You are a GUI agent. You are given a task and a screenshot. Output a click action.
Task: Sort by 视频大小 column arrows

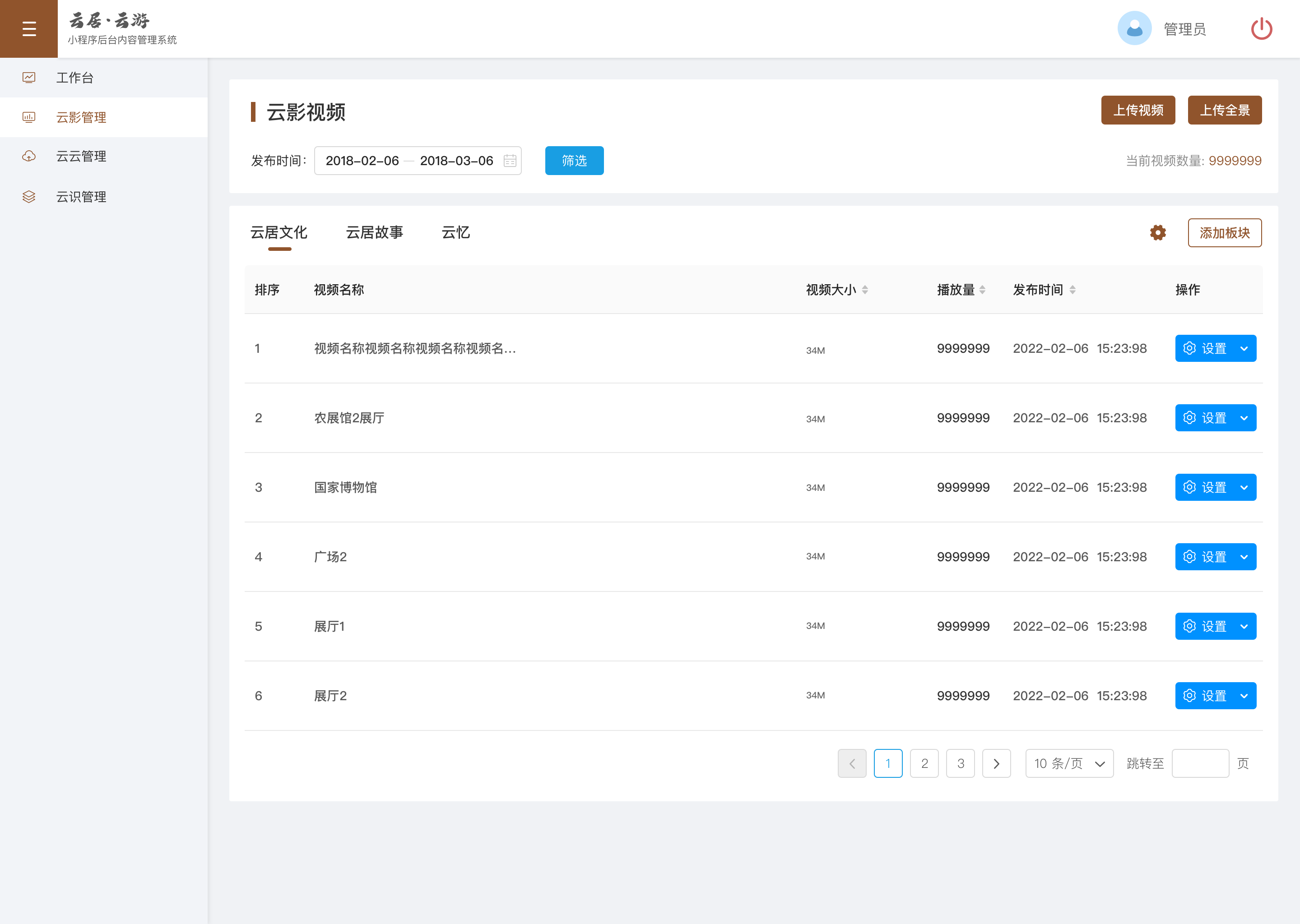[864, 290]
